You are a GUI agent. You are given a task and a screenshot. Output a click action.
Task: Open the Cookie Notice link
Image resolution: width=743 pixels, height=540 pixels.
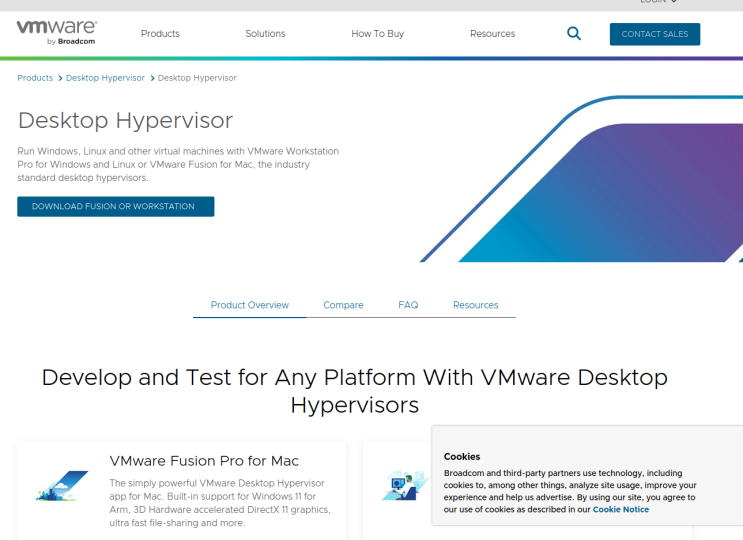[x=621, y=510]
